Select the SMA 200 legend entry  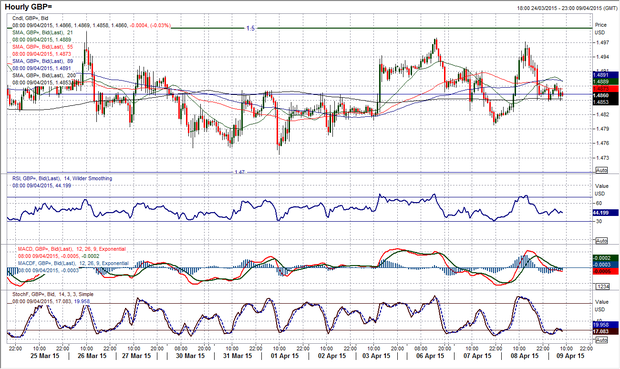click(44, 76)
